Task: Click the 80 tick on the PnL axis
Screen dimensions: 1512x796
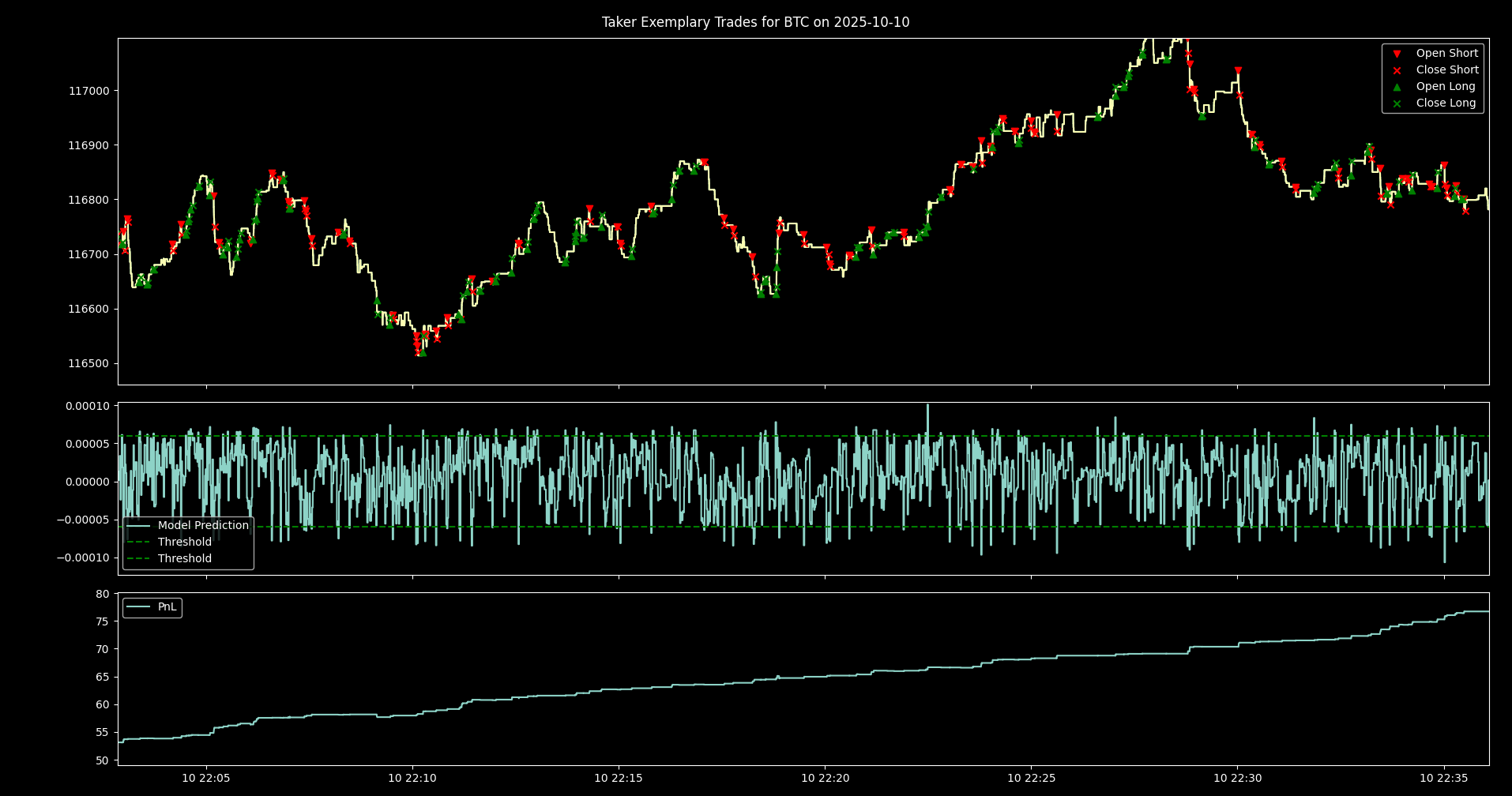Action: [x=103, y=594]
